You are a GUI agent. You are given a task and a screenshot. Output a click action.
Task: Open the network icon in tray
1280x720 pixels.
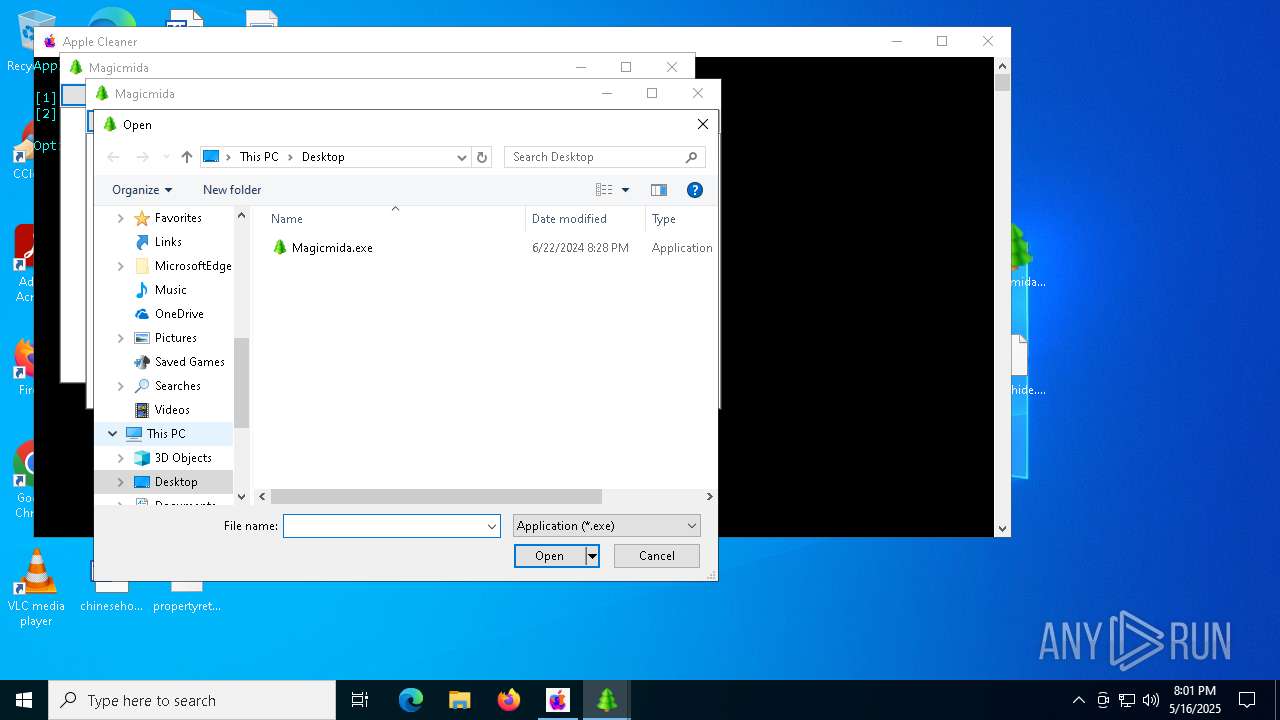click(x=1127, y=700)
